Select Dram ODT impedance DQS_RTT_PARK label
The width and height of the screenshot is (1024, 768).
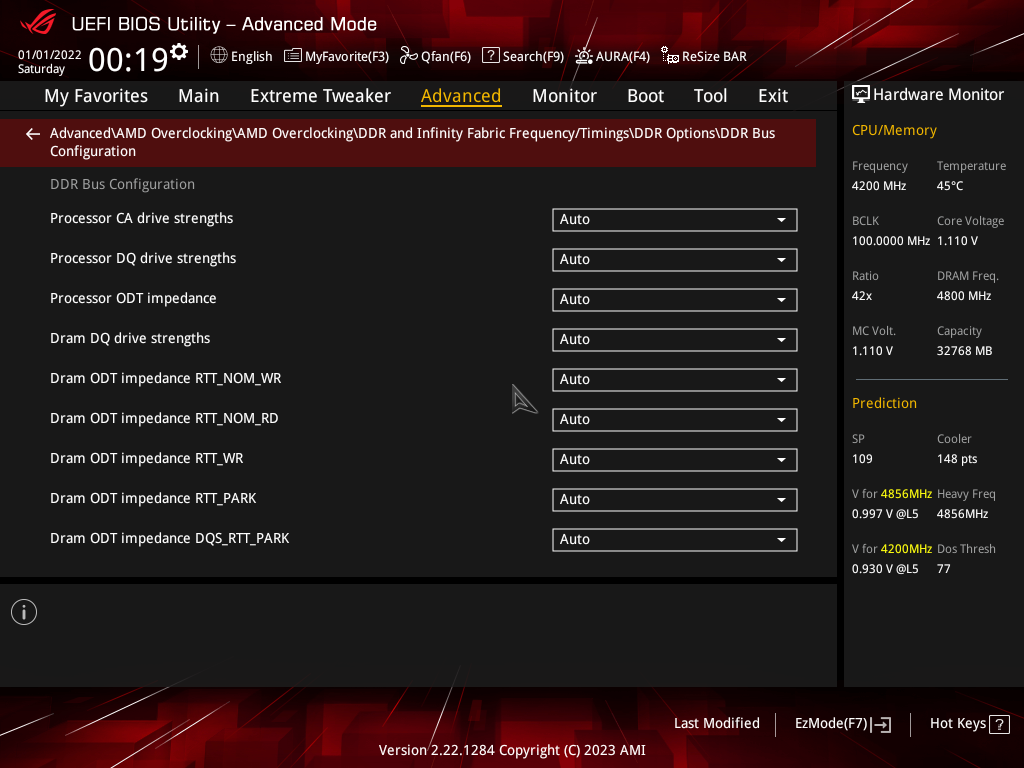[x=170, y=538]
